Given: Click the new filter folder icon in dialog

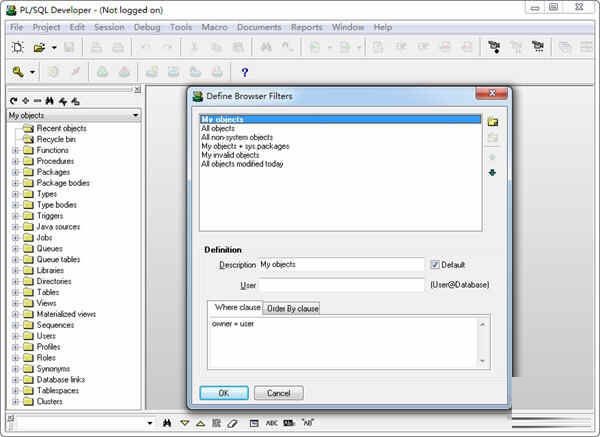Looking at the screenshot, I should click(492, 121).
